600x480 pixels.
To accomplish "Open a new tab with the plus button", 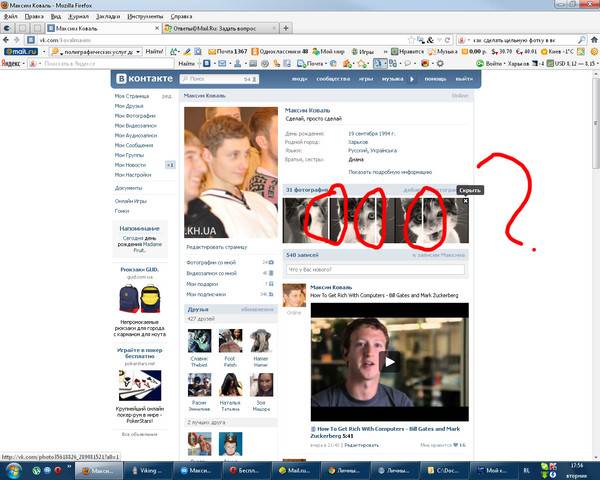I will (x=286, y=28).
